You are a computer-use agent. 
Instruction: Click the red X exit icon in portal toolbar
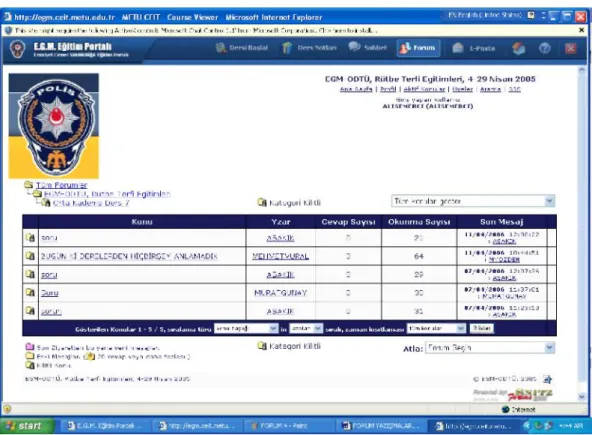[570, 48]
